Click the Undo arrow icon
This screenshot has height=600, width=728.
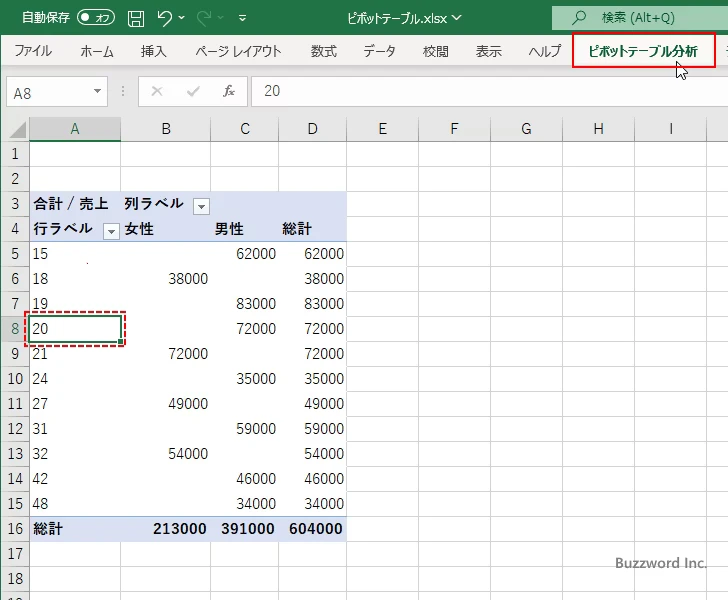click(164, 18)
